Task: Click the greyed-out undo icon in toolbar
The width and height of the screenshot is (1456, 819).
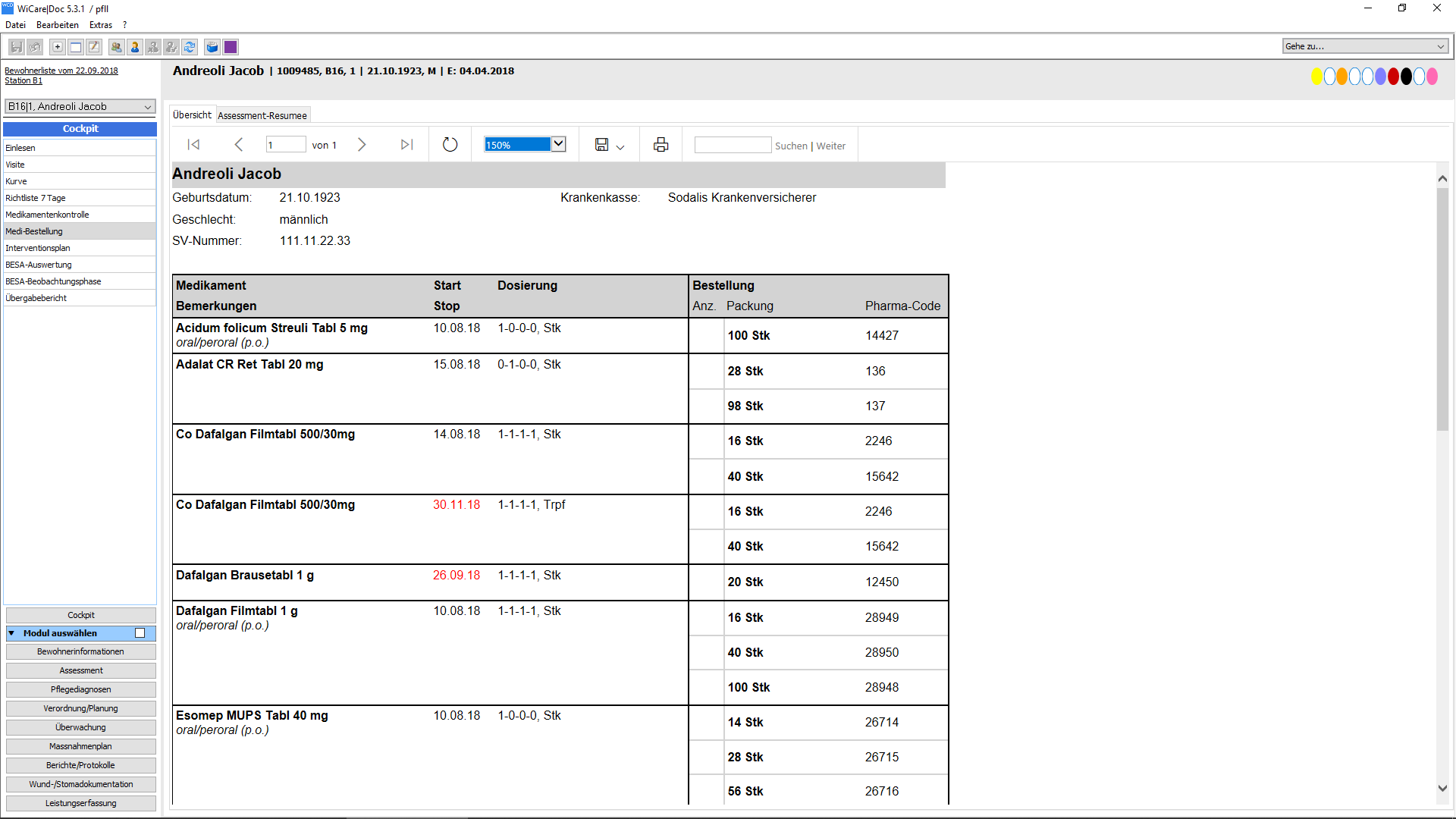Action: [x=35, y=47]
